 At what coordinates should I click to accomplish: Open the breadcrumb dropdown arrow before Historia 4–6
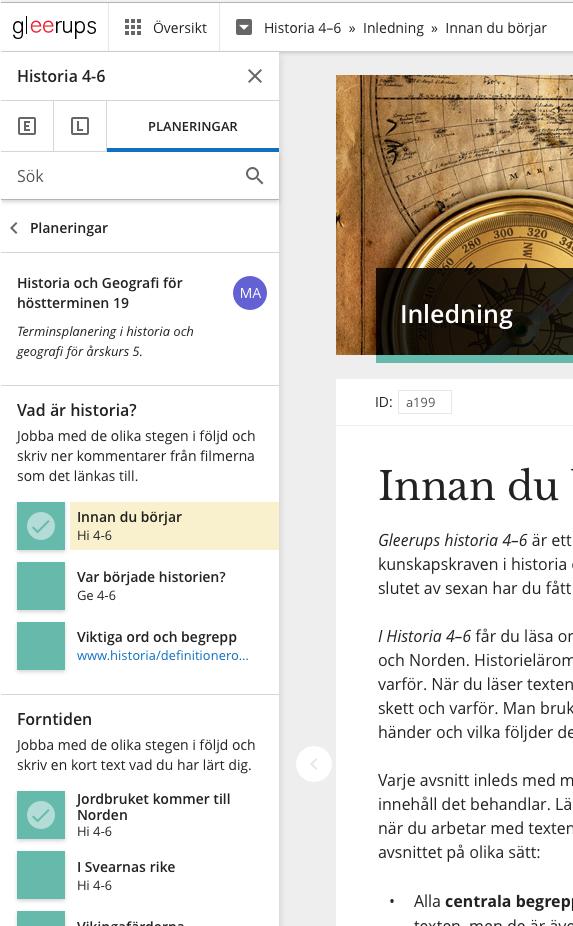click(244, 27)
